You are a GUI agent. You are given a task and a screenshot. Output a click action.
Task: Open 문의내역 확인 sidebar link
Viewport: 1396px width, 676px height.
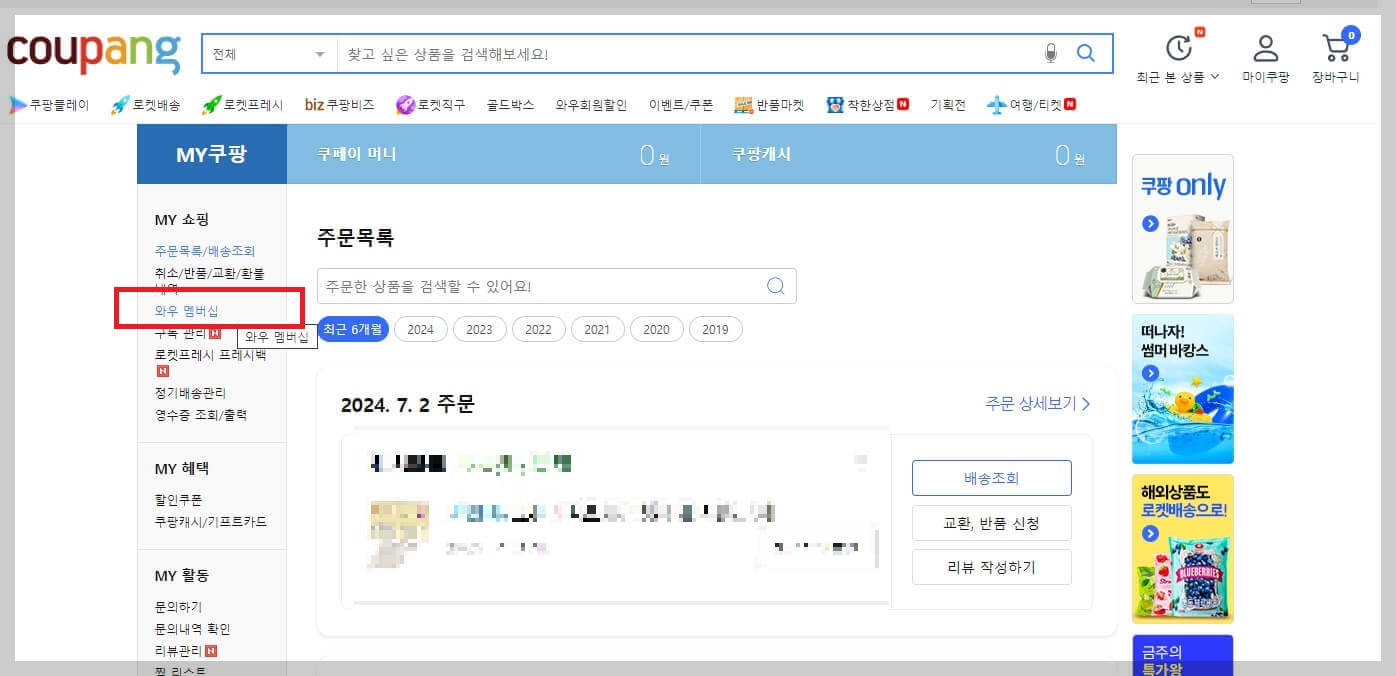point(192,629)
